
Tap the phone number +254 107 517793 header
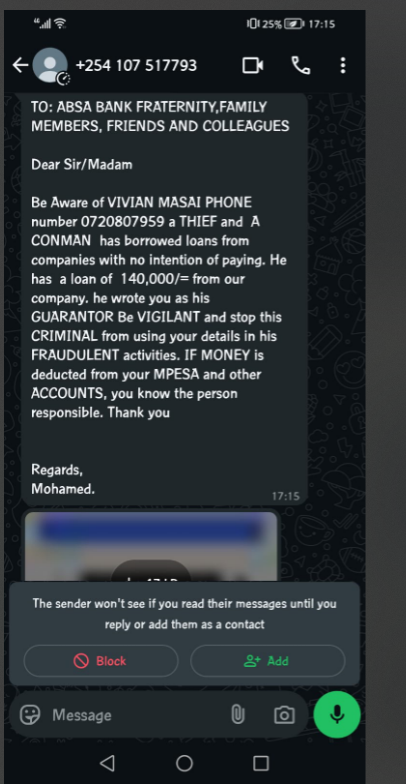click(136, 66)
